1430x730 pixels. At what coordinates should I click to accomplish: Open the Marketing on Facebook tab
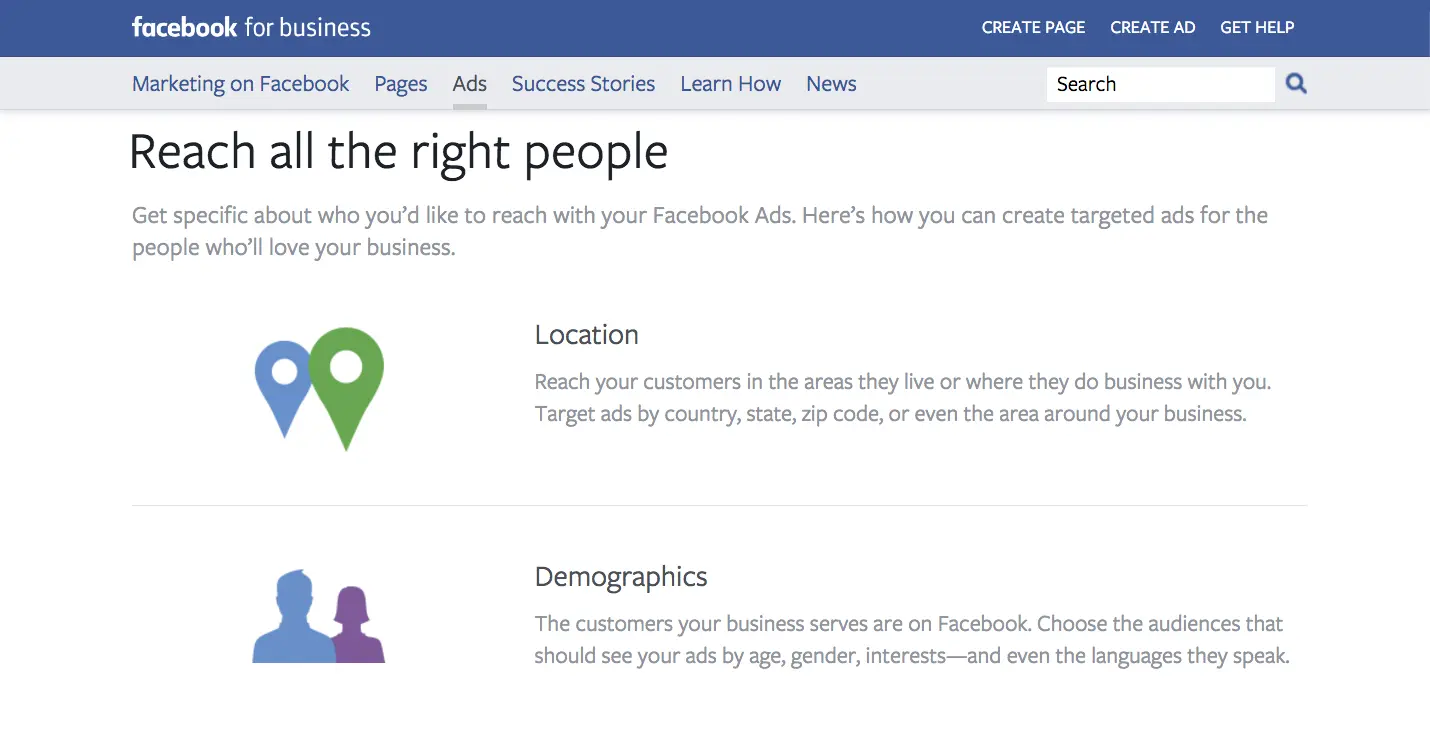(x=241, y=84)
